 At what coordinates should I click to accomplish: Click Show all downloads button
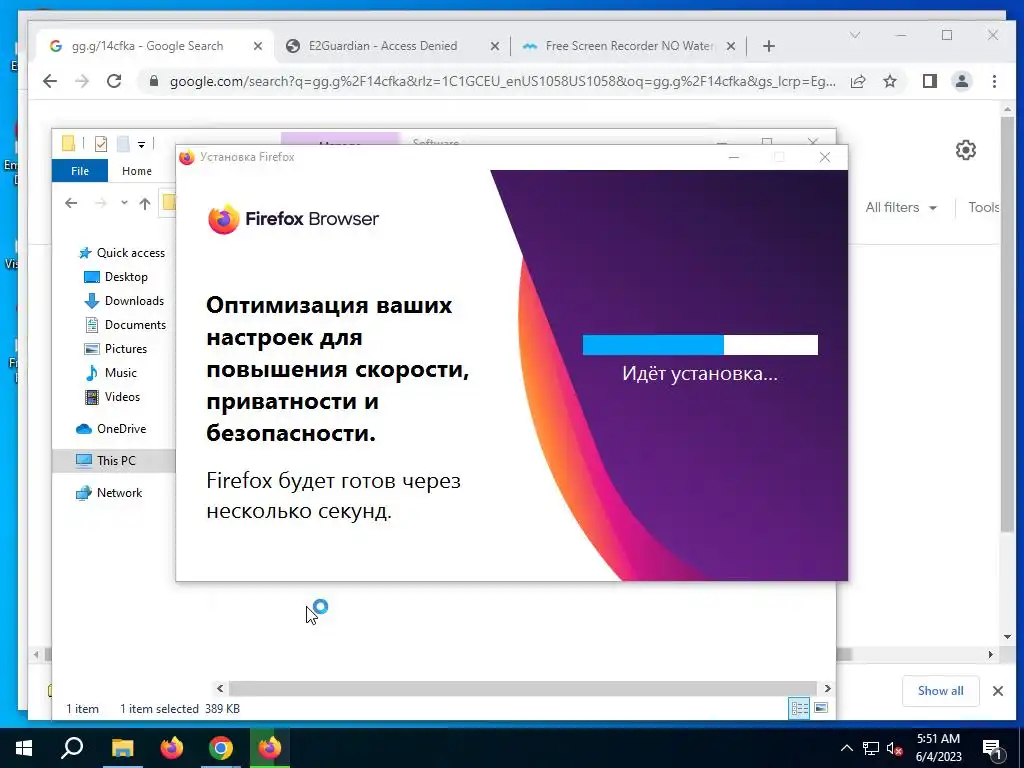(x=940, y=691)
